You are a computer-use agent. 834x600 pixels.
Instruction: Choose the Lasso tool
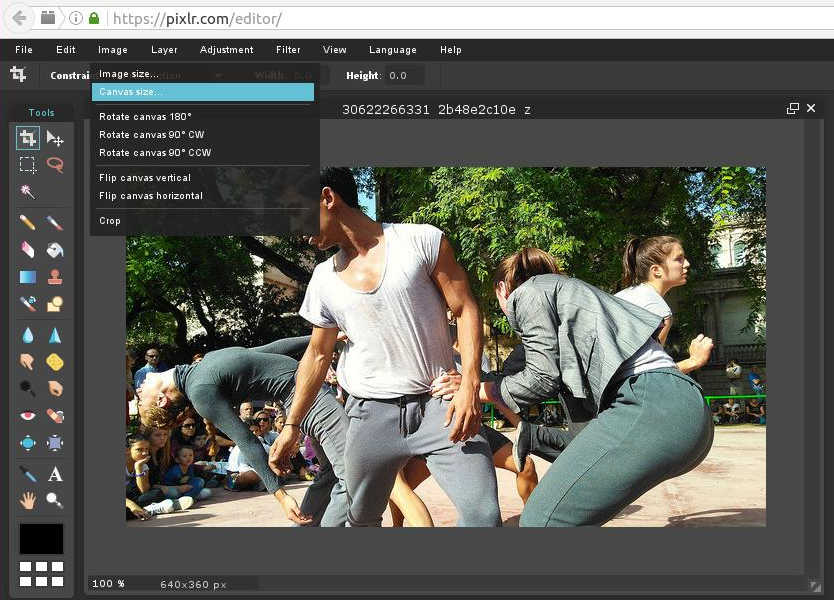(x=55, y=165)
